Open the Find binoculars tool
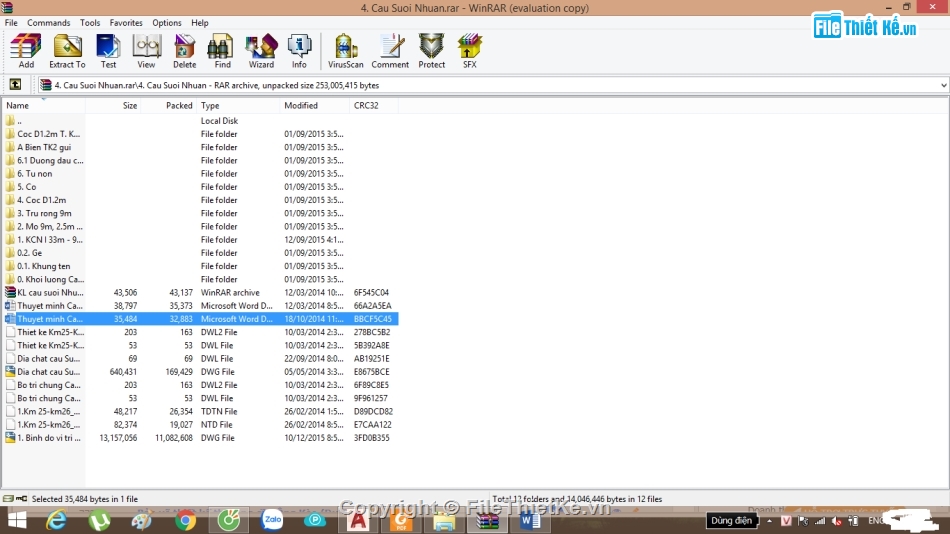This screenshot has height=534, width=950. tap(222, 51)
